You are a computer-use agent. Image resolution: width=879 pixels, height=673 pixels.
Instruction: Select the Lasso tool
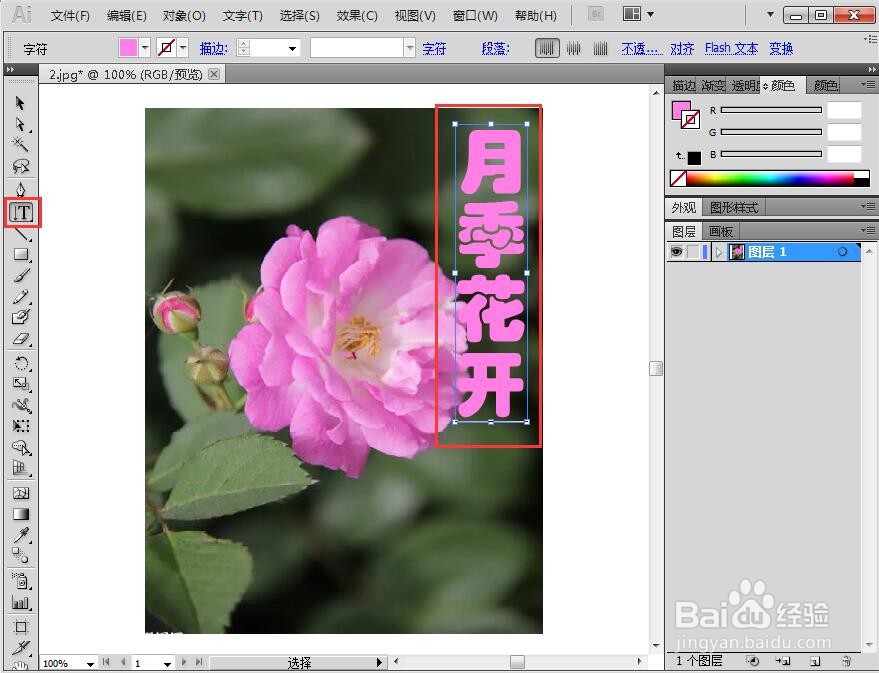tap(20, 166)
